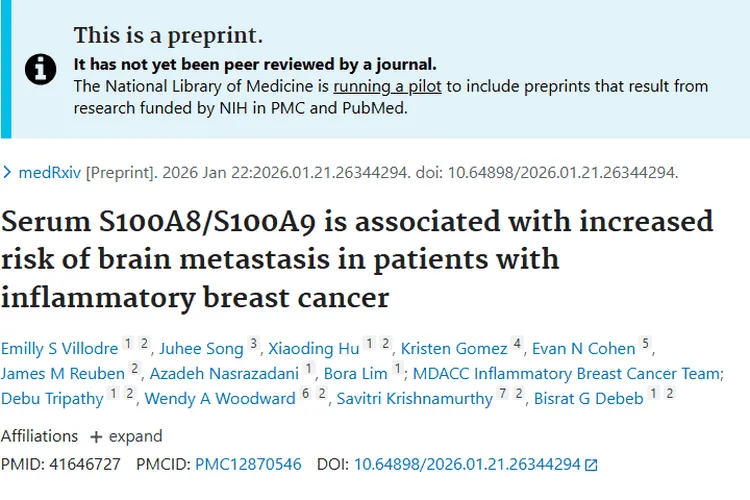View author Debu Tripathy
Viewport: 750px width, 500px height.
52,399
